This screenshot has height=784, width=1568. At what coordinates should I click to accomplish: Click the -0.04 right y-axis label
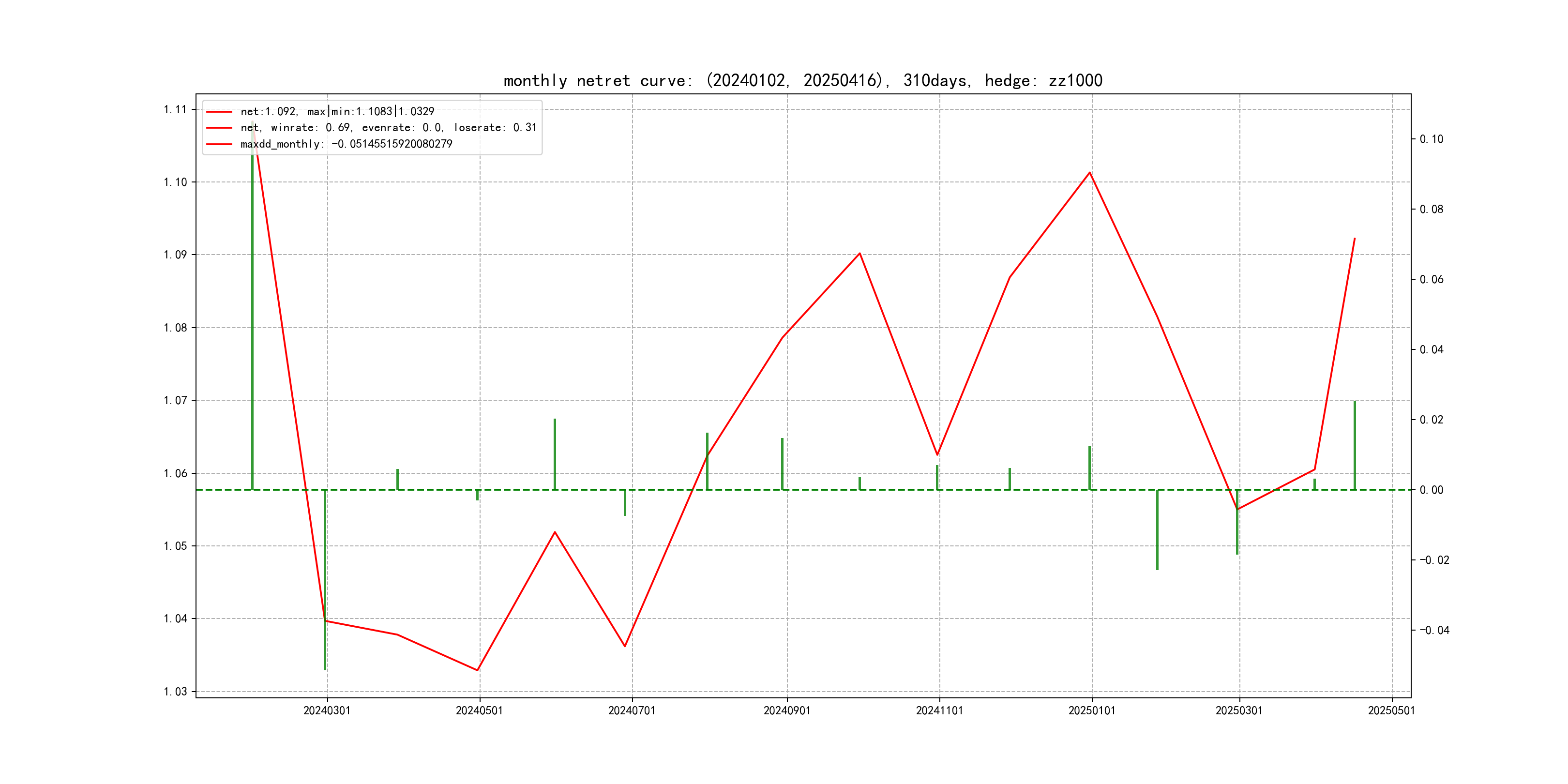pyautogui.click(x=1434, y=630)
